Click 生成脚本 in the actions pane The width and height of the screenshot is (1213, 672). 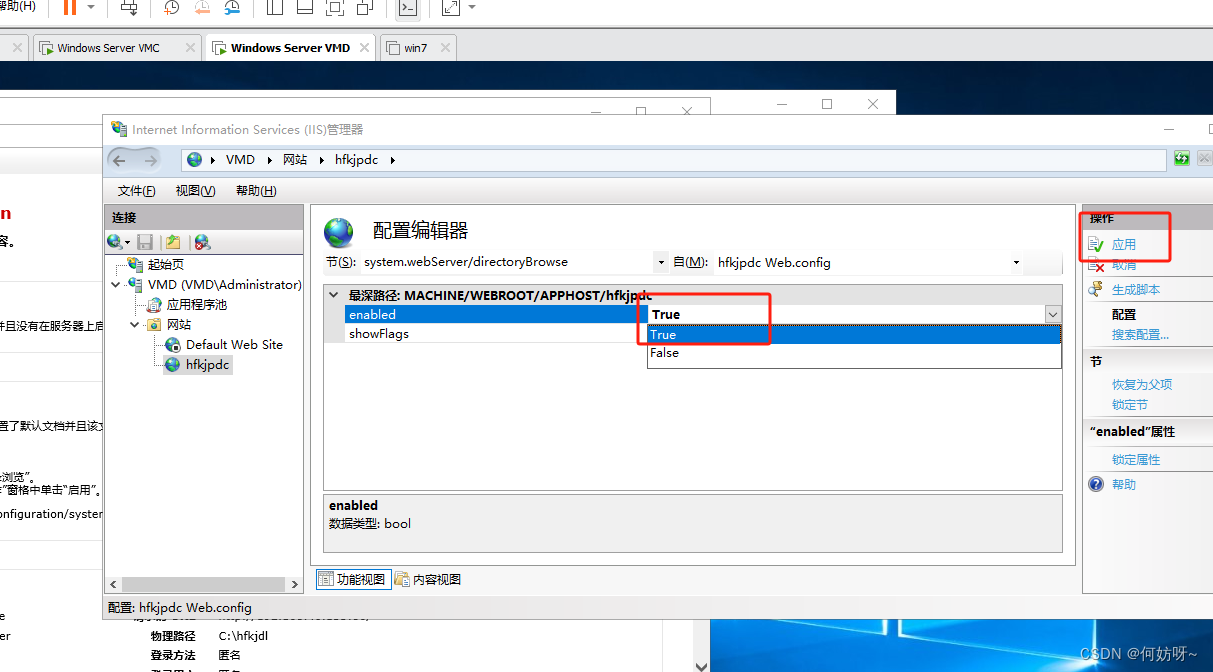click(1136, 290)
